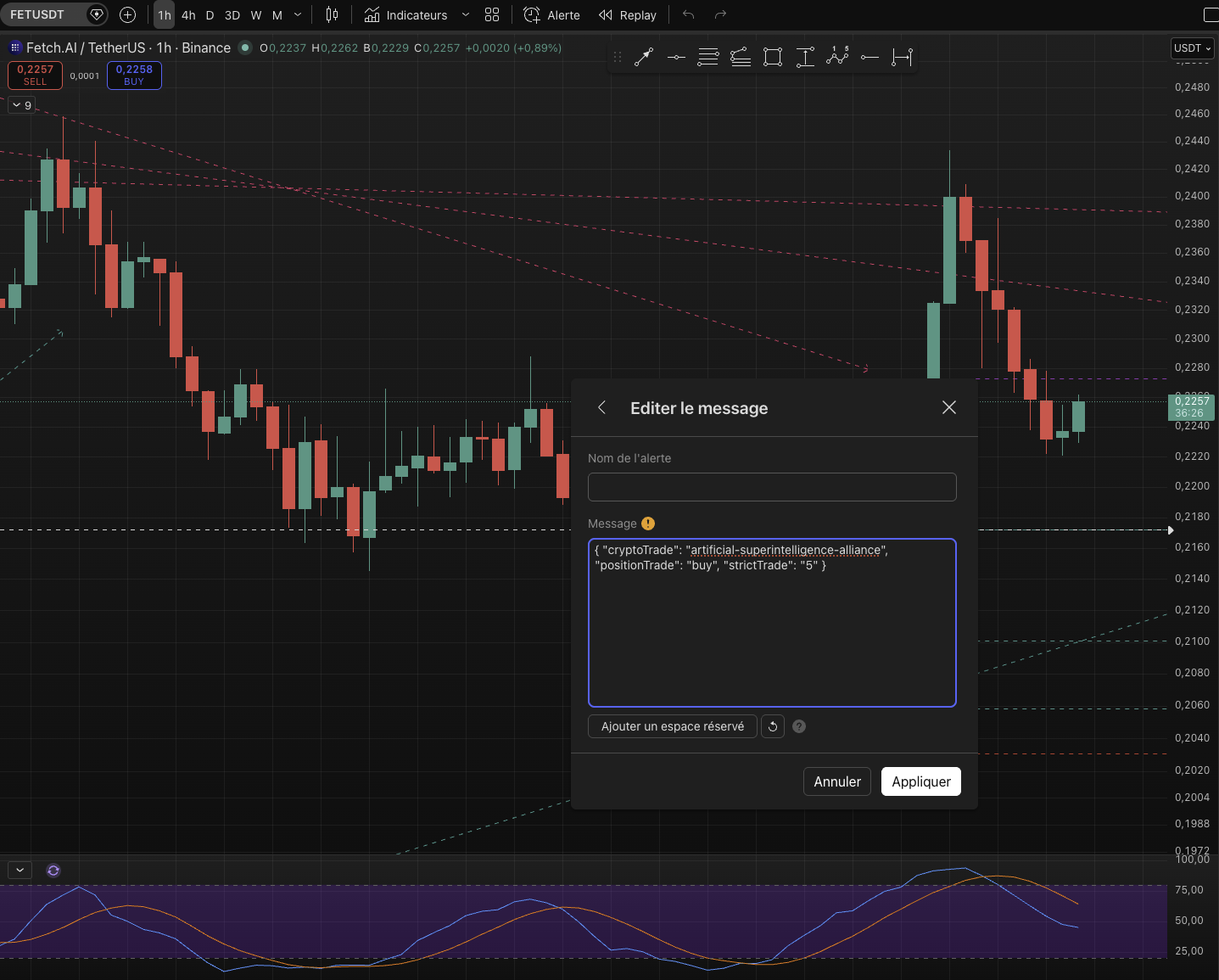Open the Indicateurs dropdown menu
Viewport: 1219px width, 980px height.
tap(416, 14)
